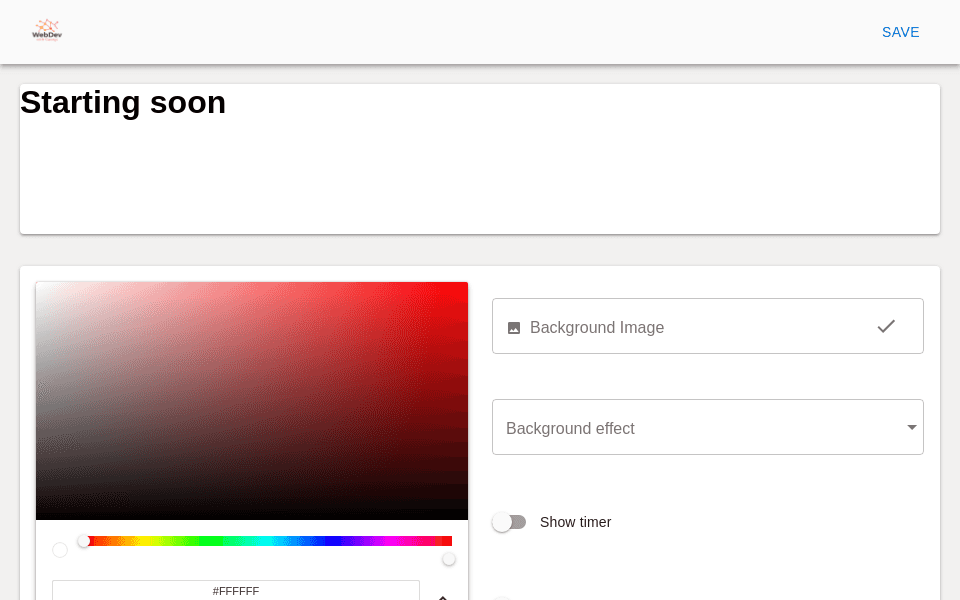Screen dimensions: 960x600
Task: Click the stepper arrow below the hex input
Action: (443, 597)
